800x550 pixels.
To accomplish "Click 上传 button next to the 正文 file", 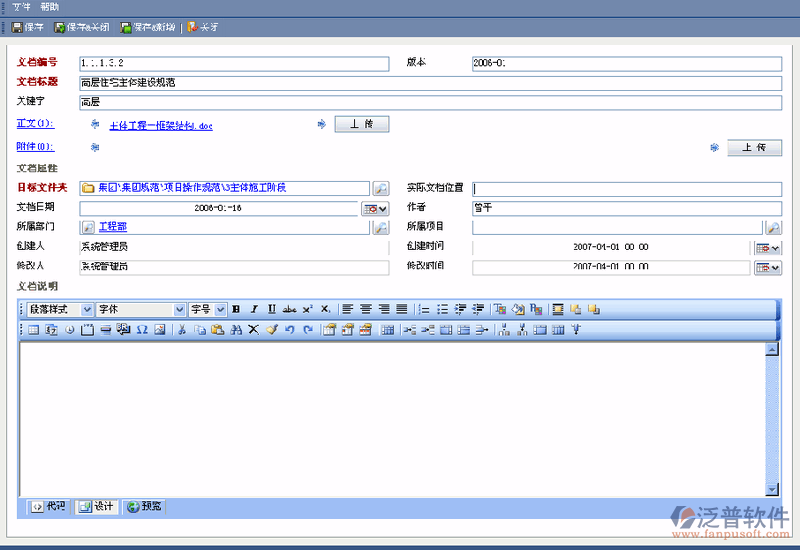I will click(361, 125).
